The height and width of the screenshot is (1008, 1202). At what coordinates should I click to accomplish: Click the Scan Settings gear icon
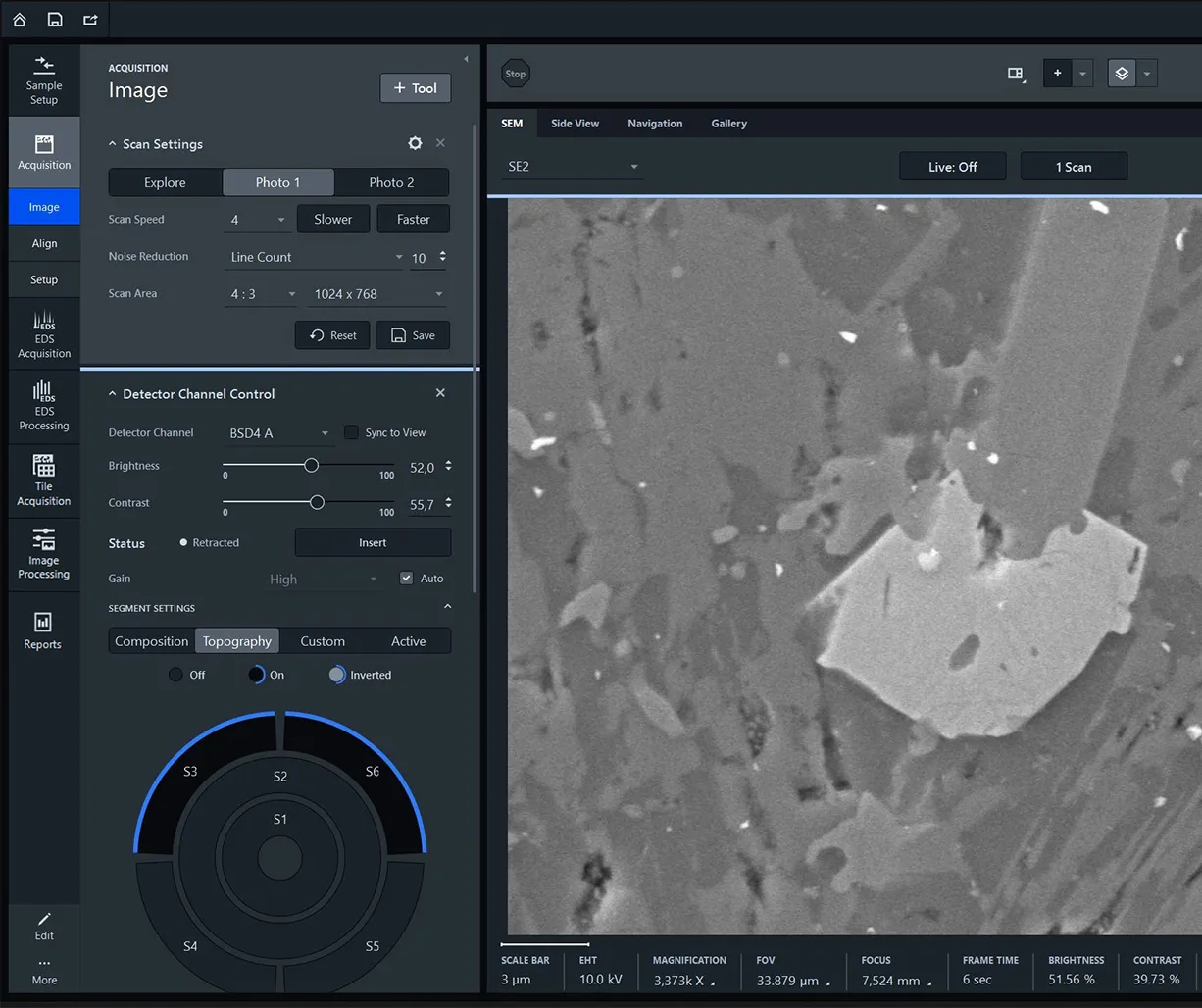click(x=415, y=143)
